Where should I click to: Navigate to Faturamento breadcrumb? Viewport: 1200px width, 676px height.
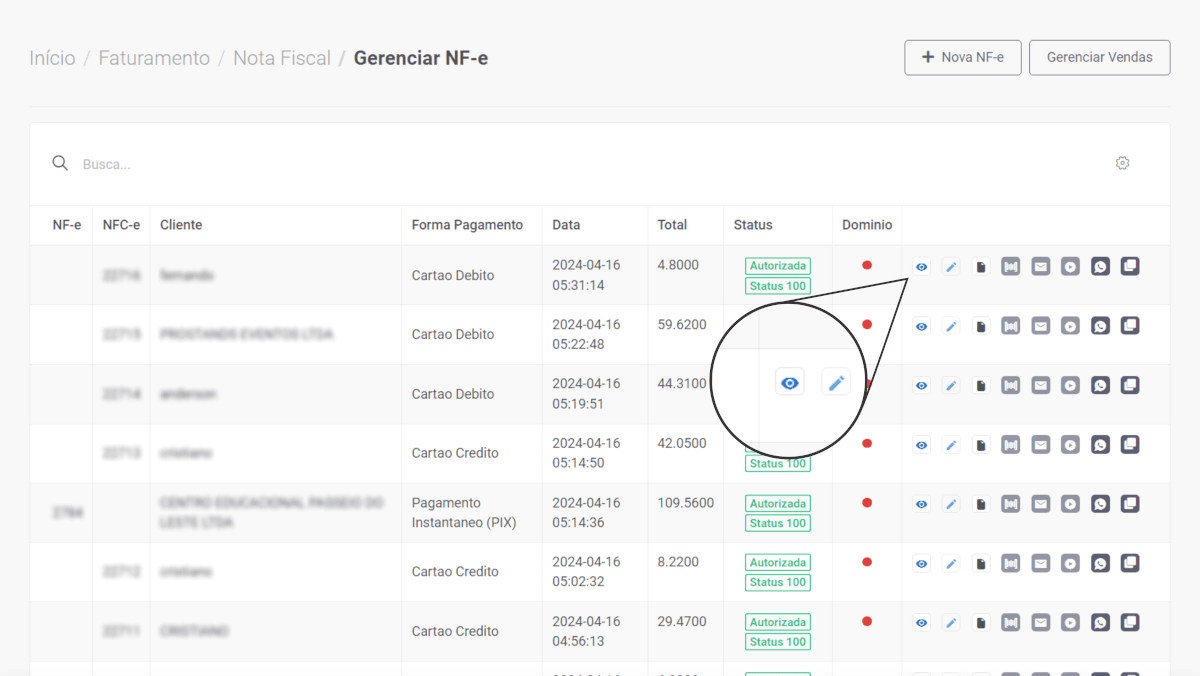click(154, 58)
